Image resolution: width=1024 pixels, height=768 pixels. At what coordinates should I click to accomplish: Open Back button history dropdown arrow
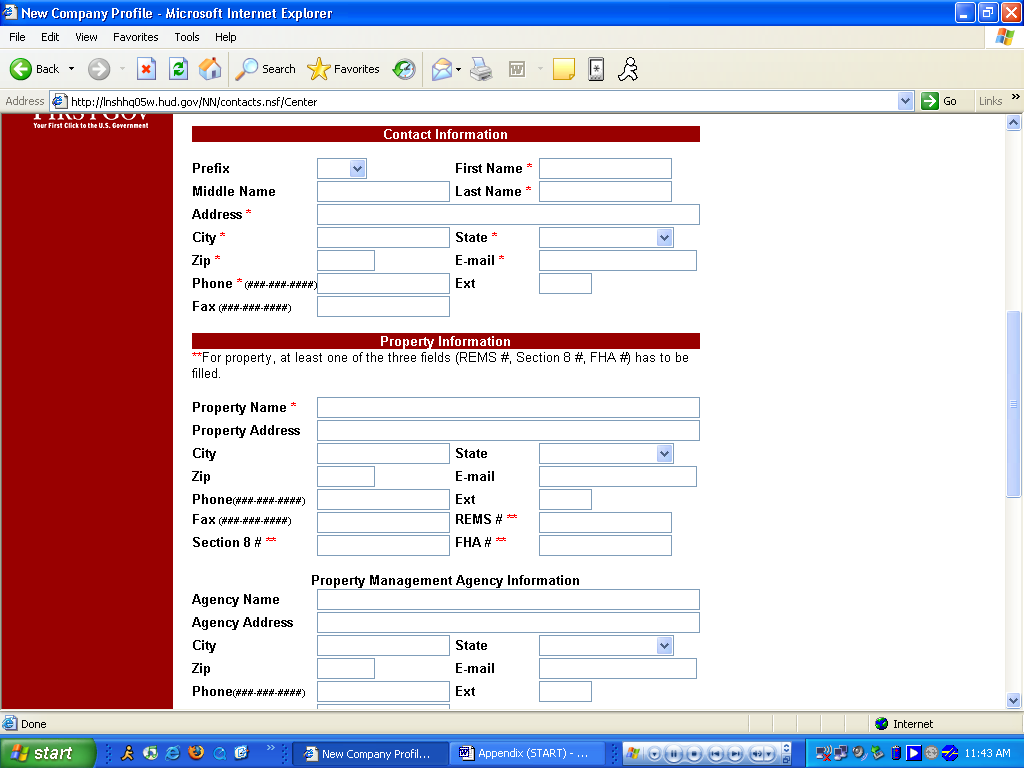click(x=71, y=69)
